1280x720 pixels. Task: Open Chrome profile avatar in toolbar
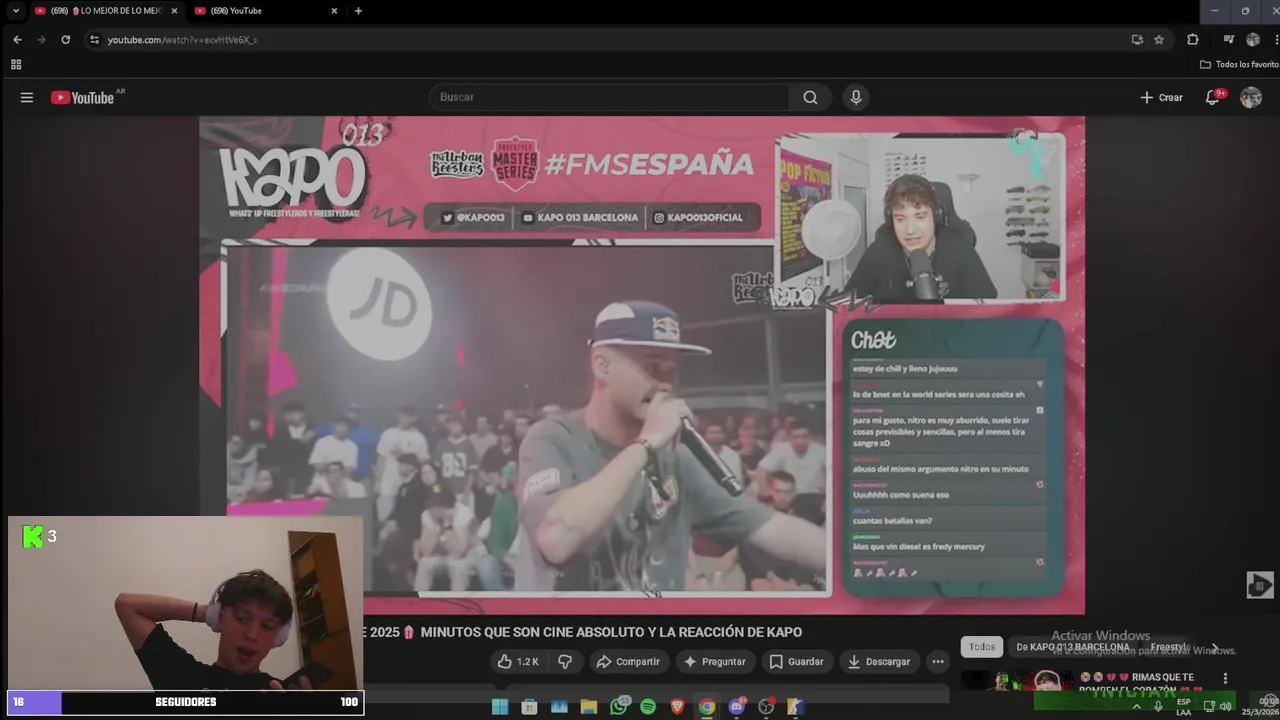click(1253, 39)
